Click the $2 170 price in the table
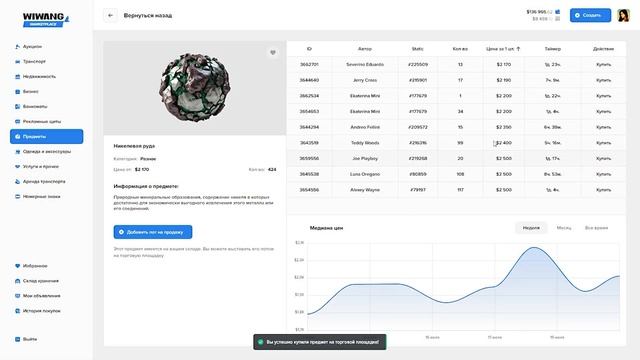 click(x=504, y=64)
